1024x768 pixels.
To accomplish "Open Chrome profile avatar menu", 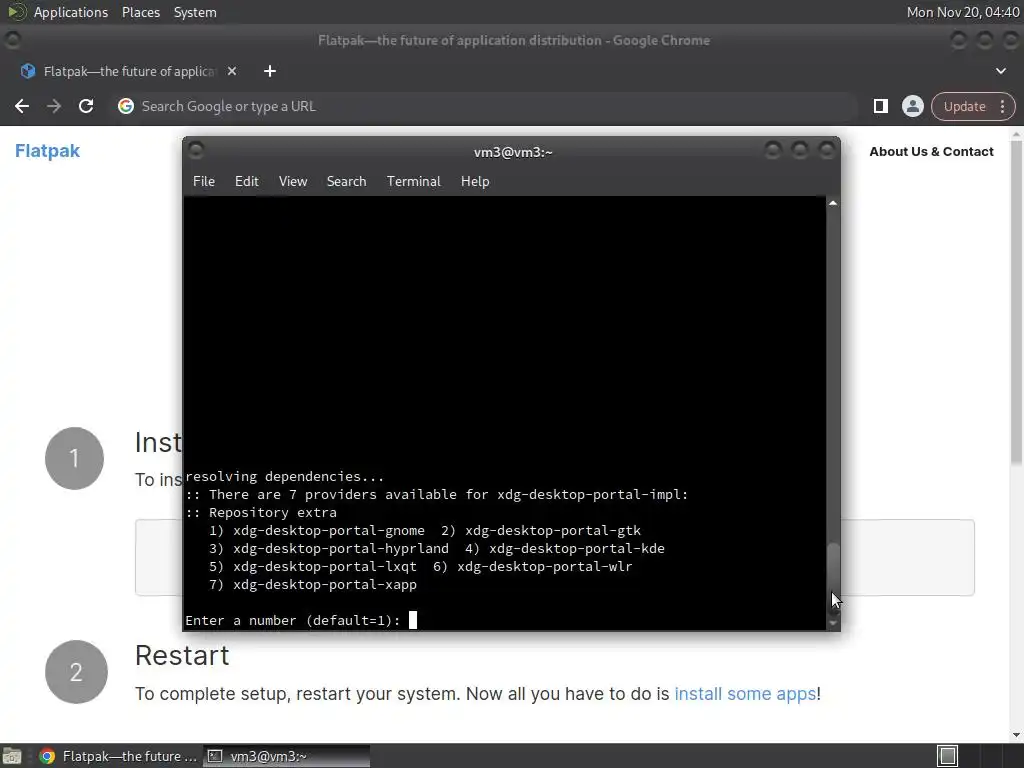I will (x=912, y=106).
